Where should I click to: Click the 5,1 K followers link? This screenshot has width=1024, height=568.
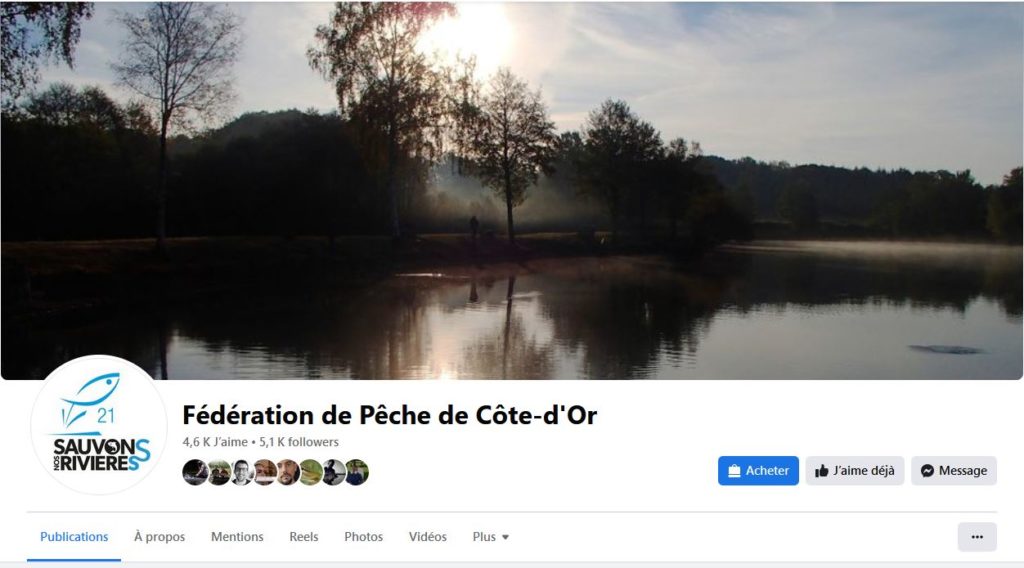point(299,442)
